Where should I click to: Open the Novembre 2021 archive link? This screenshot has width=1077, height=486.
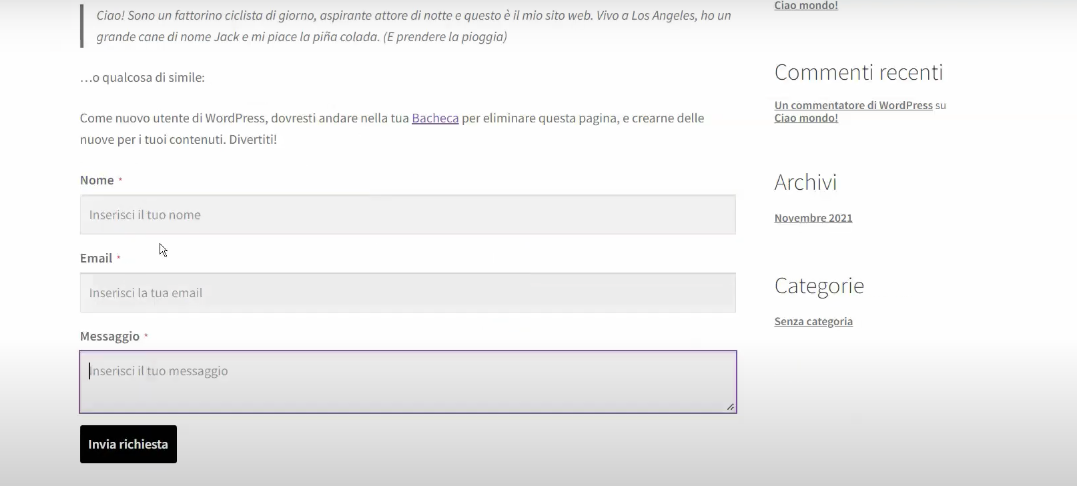coord(813,218)
